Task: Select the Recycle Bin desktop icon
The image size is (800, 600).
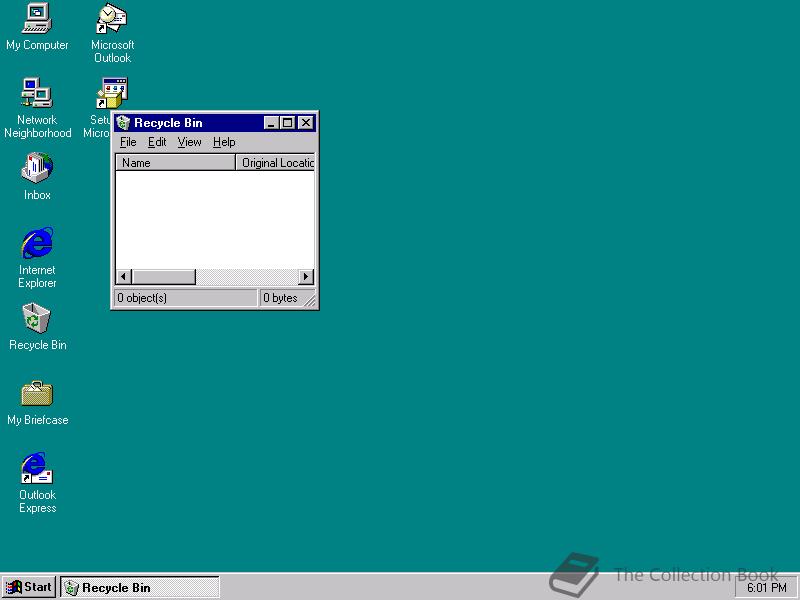Action: tap(37, 327)
